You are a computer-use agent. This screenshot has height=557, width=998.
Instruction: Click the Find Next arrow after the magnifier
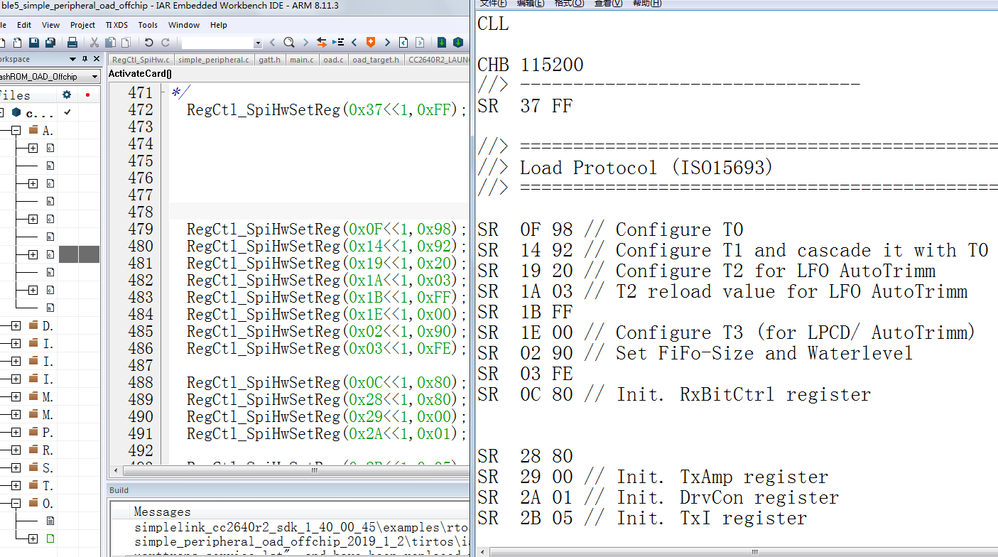[x=306, y=43]
